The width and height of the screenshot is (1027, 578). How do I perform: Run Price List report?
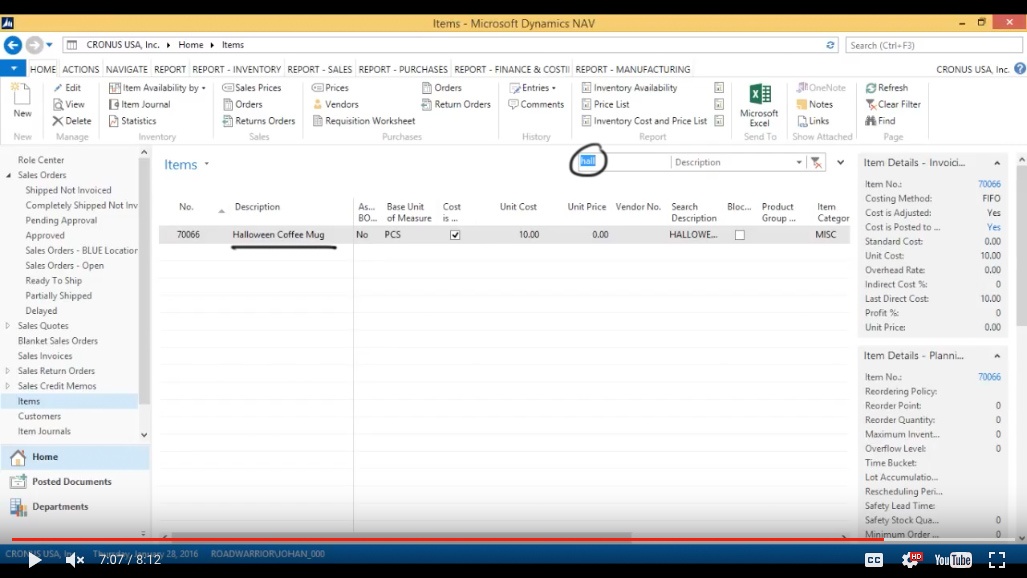coord(605,104)
